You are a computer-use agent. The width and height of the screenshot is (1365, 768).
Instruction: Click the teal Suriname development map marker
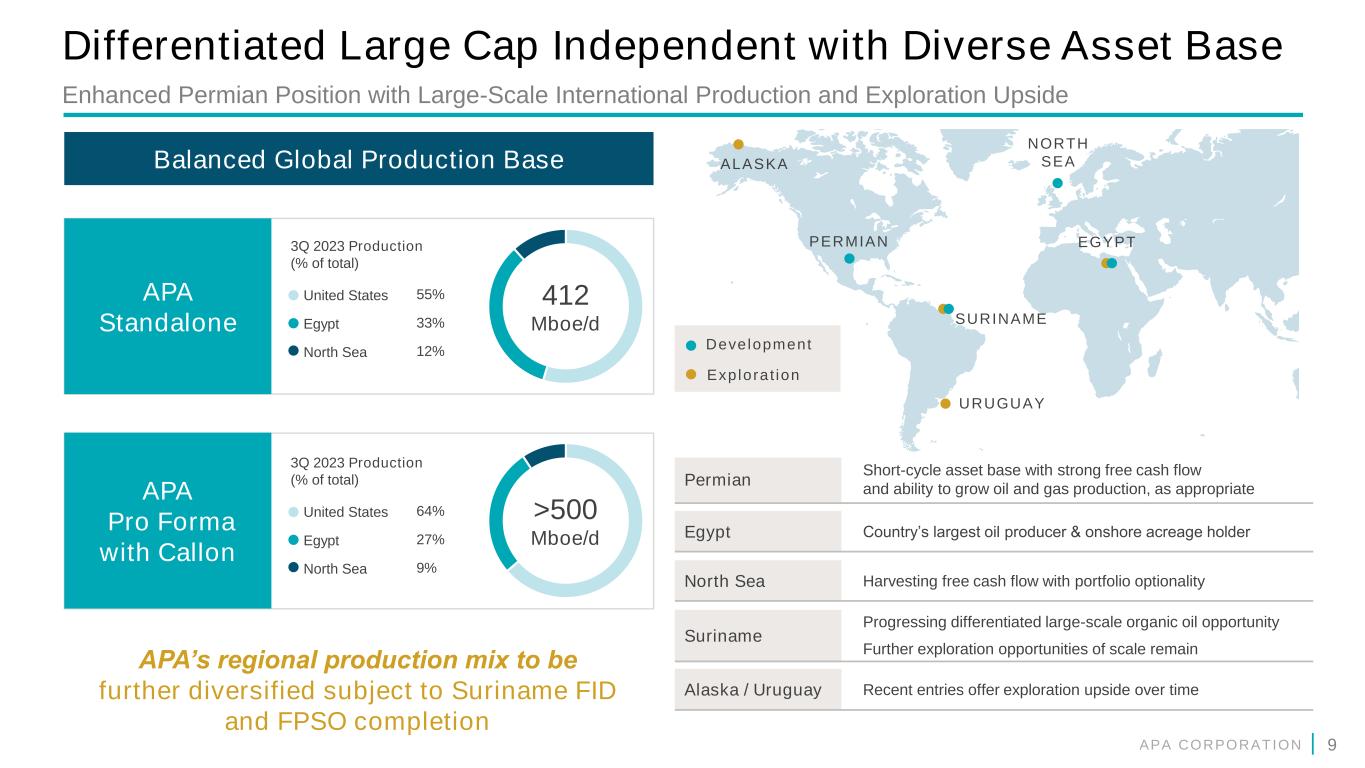tap(950, 308)
